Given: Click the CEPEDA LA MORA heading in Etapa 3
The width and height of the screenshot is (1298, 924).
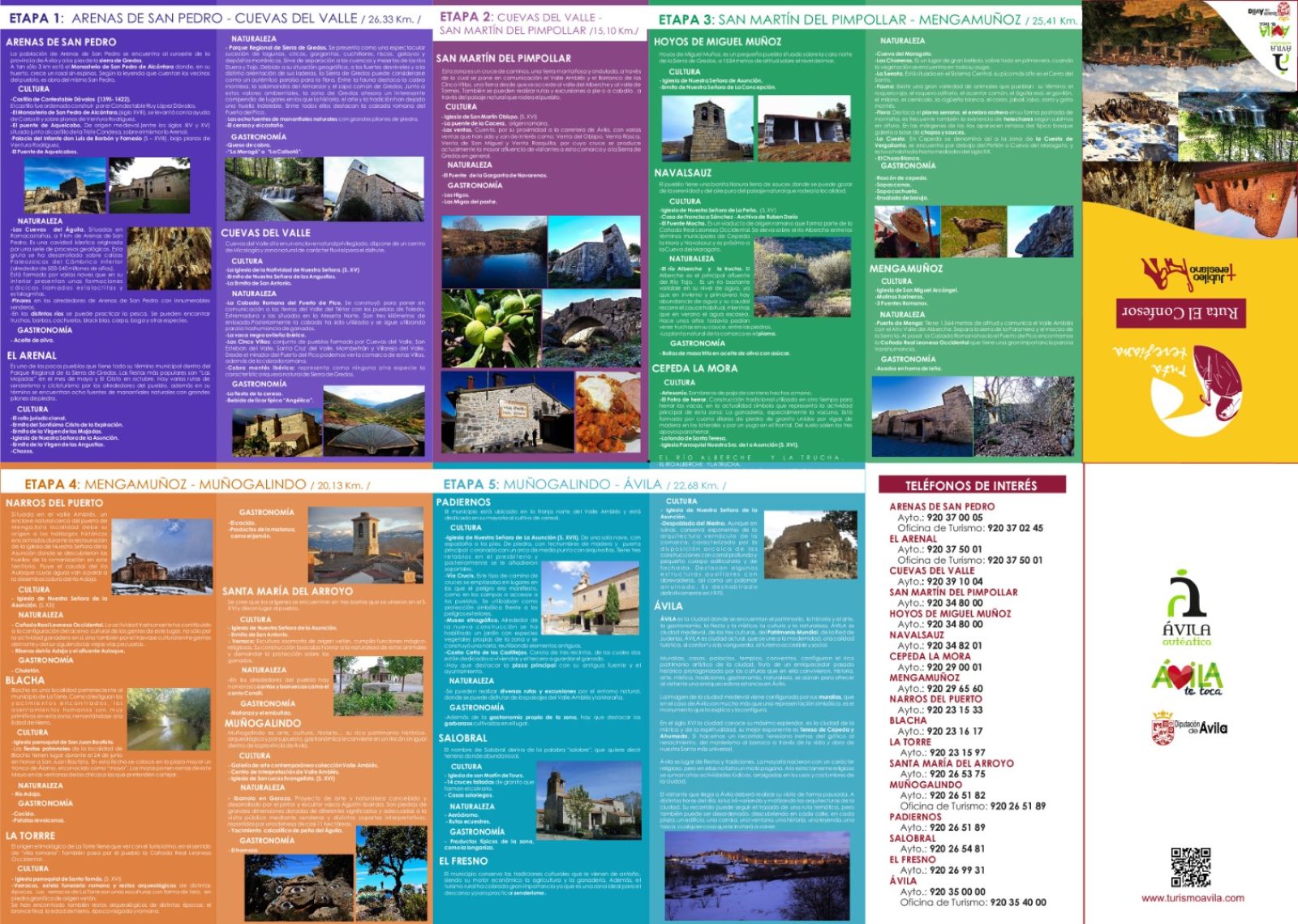Looking at the screenshot, I should [695, 368].
